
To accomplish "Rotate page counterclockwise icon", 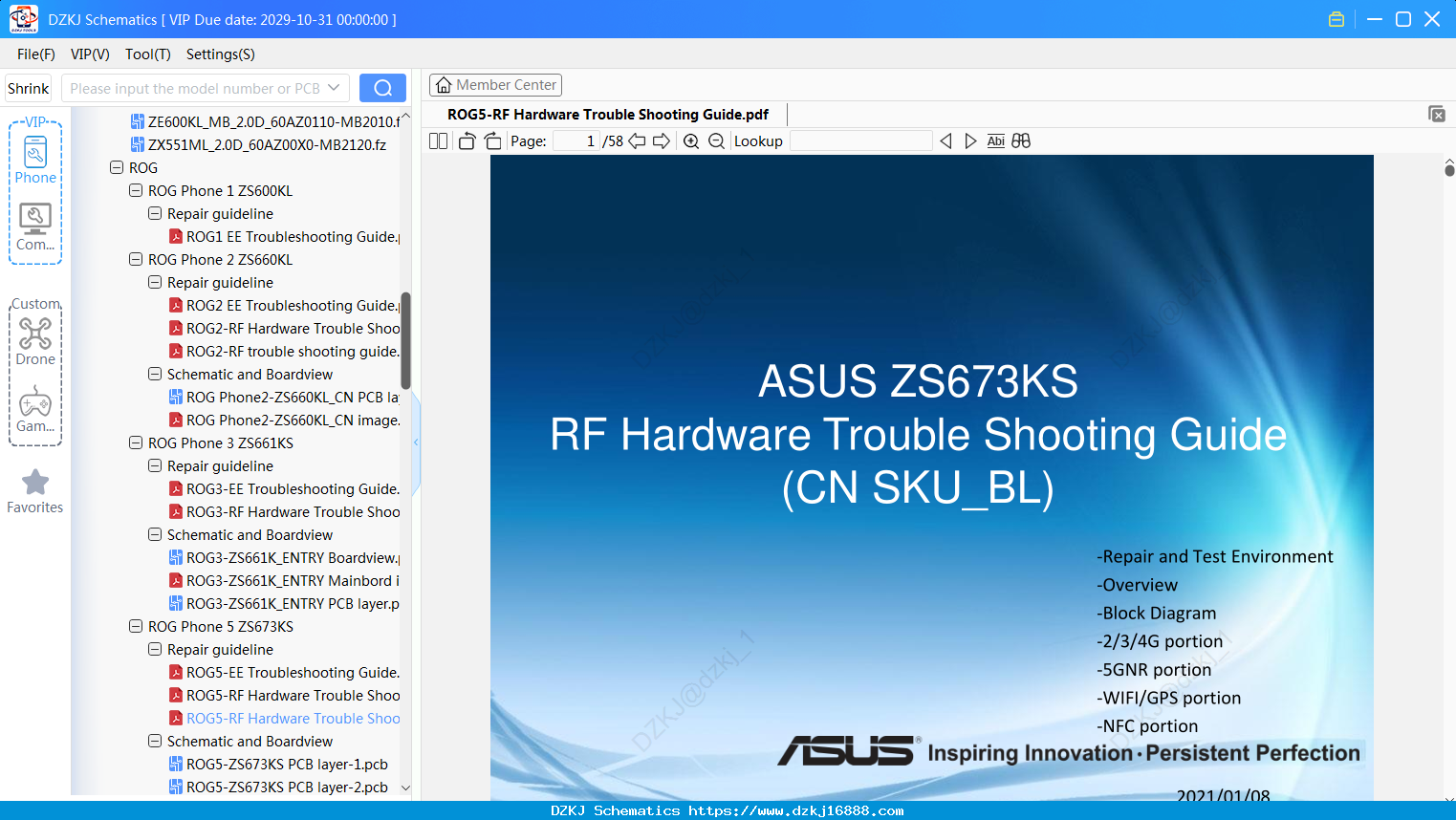I will point(467,141).
